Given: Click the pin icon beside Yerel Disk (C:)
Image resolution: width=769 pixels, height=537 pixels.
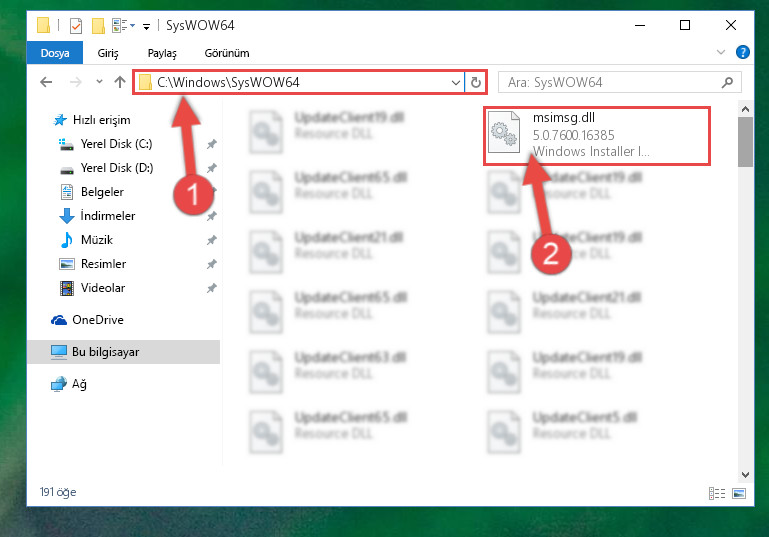Looking at the screenshot, I should pyautogui.click(x=212, y=144).
